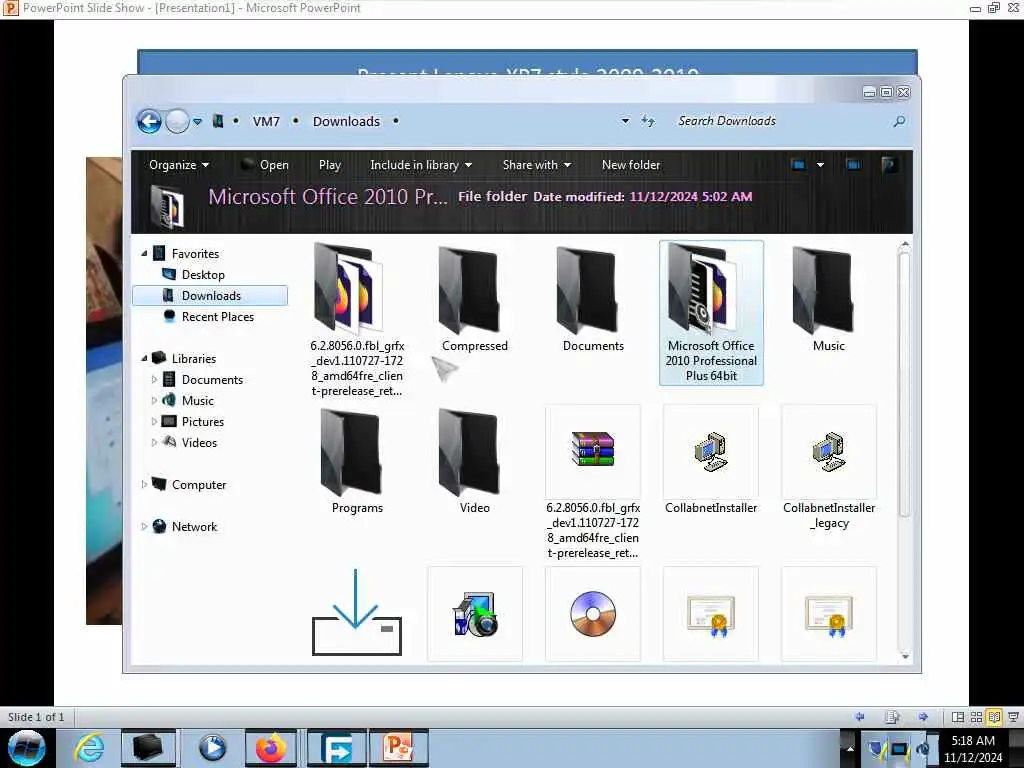
Task: Open Firefox from the taskbar
Action: pos(270,748)
